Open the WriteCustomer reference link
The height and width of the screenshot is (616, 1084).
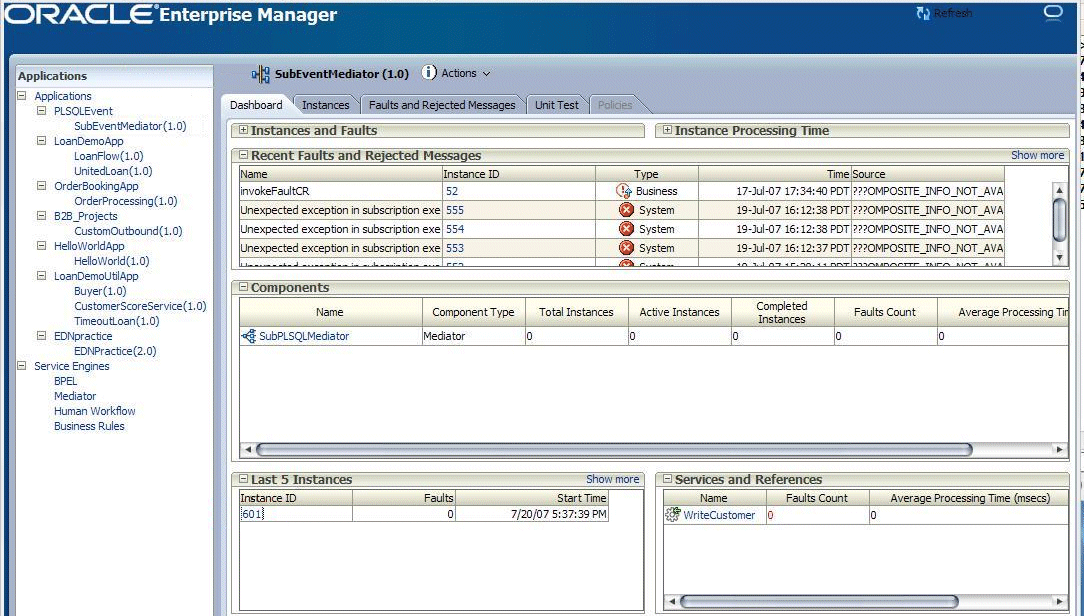pyautogui.click(x=719, y=515)
